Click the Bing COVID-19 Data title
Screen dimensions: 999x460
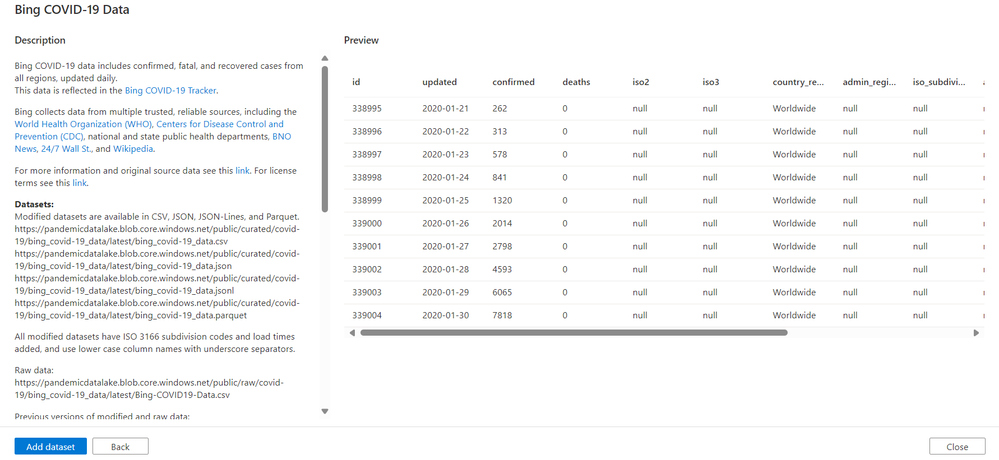click(73, 10)
